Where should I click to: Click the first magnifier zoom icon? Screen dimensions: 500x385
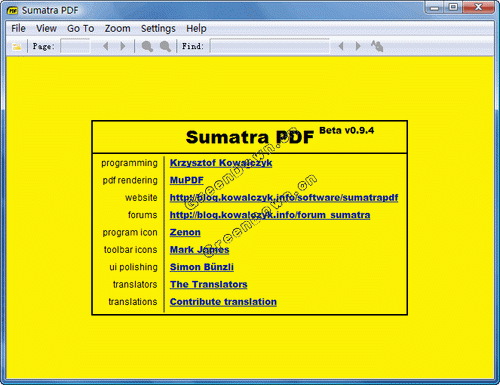pyautogui.click(x=147, y=46)
